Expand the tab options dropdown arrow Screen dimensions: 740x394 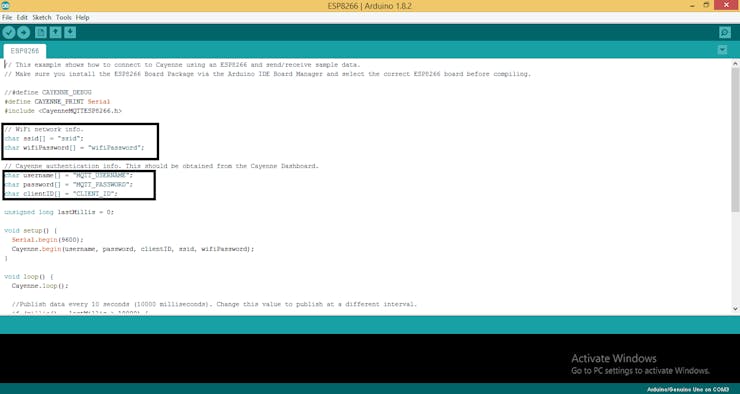click(723, 50)
